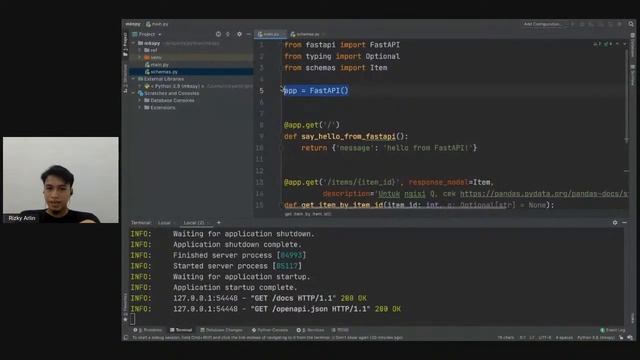Hide the terminal panel via minus icon
Image resolution: width=640 pixels, height=360 pixels.
624,222
